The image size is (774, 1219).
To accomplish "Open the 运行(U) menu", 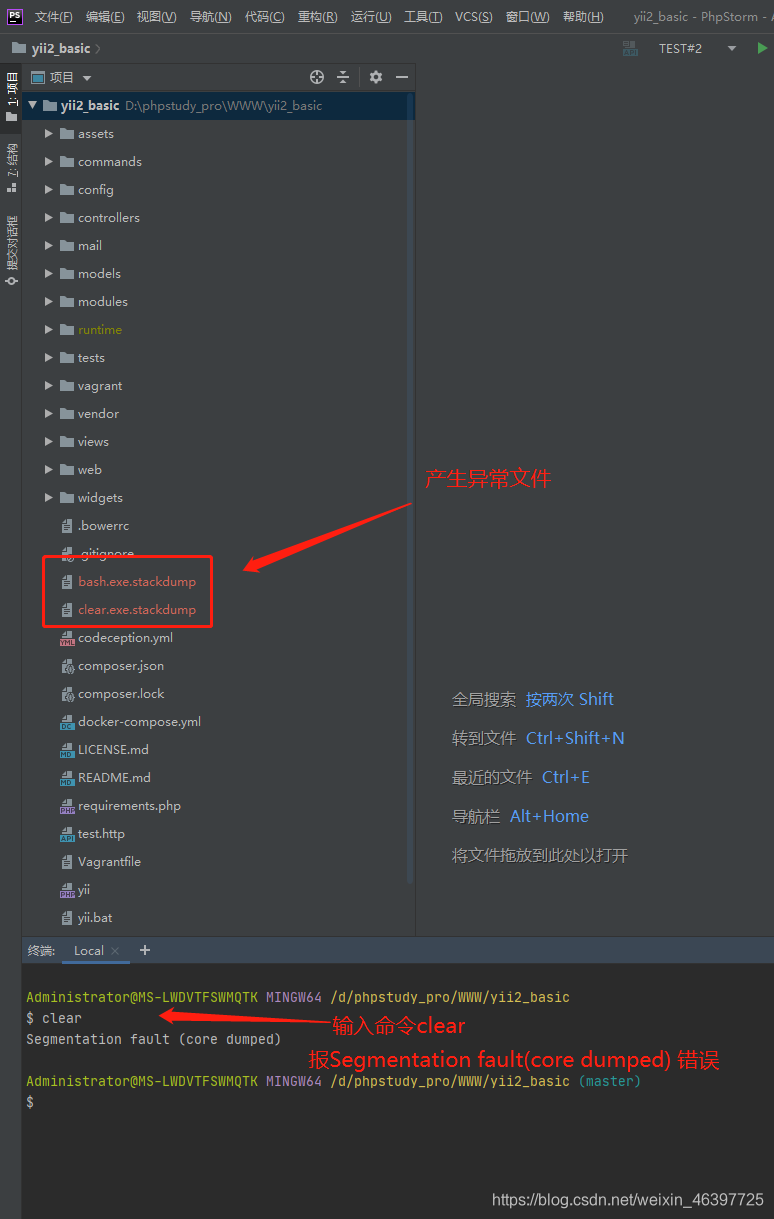I will click(x=371, y=17).
